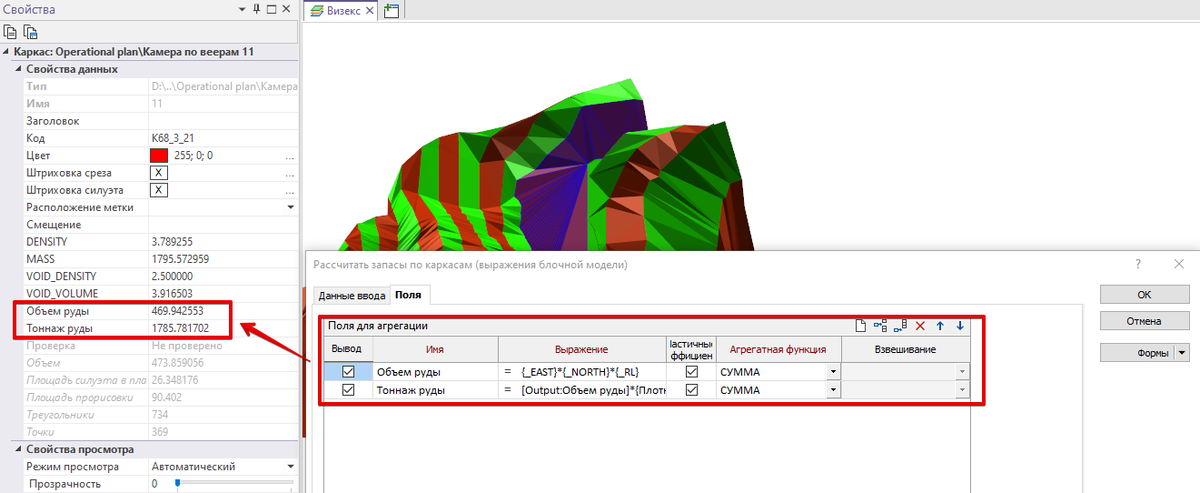Open a new window tab icon
The height and width of the screenshot is (493, 1200).
[391, 10]
